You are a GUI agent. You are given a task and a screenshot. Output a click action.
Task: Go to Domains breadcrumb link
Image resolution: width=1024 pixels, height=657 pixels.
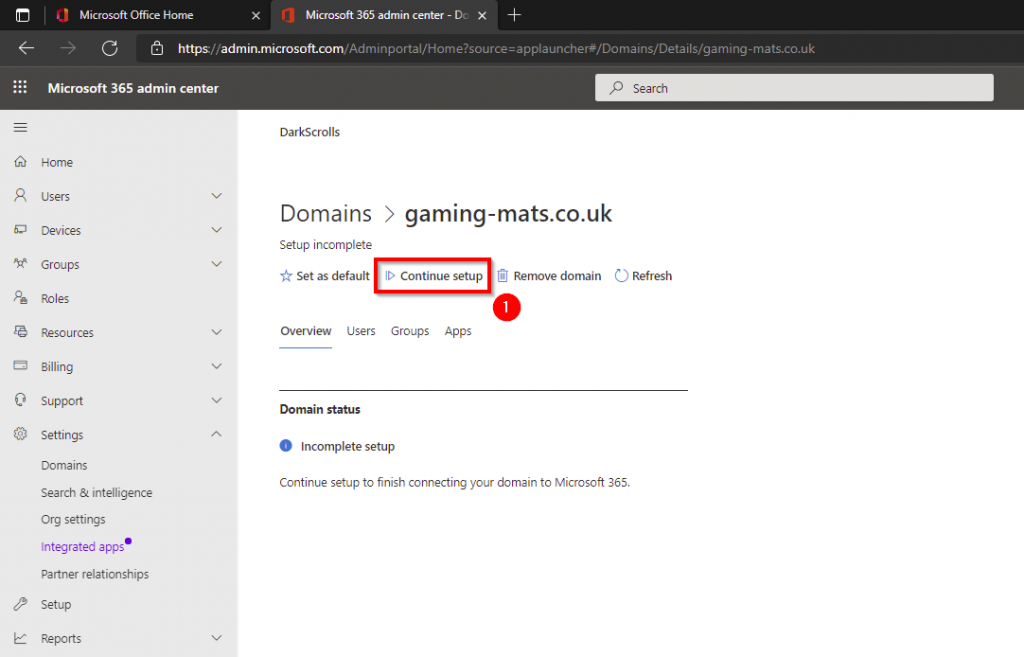tap(325, 214)
